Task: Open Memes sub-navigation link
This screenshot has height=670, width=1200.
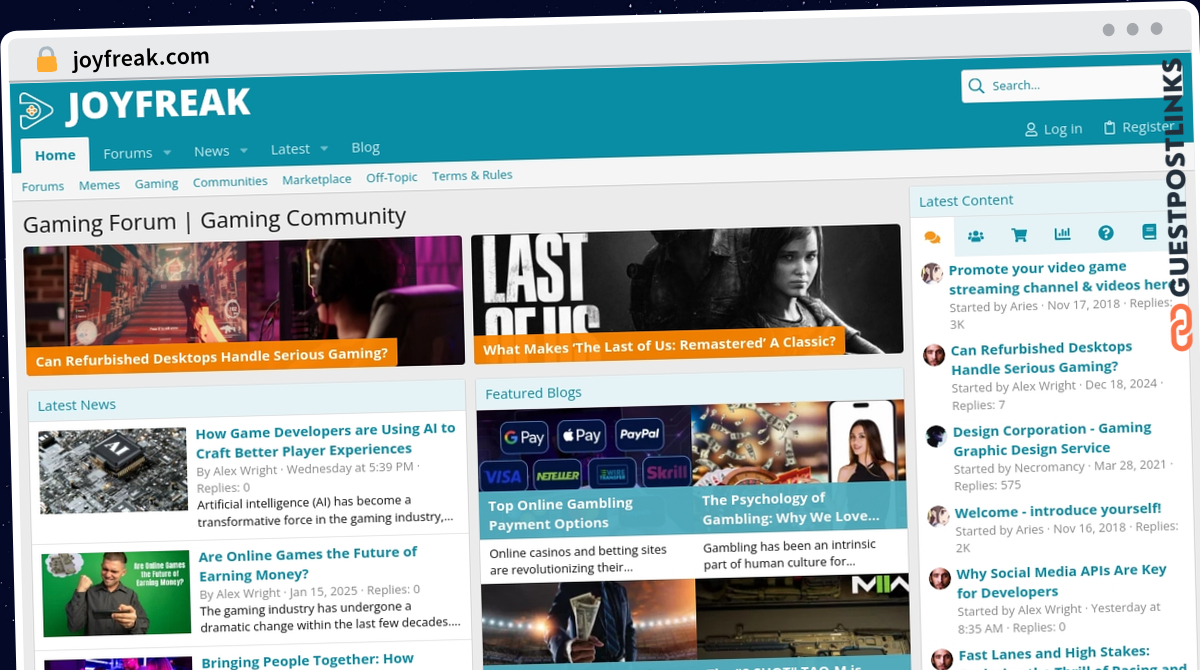Action: (99, 185)
